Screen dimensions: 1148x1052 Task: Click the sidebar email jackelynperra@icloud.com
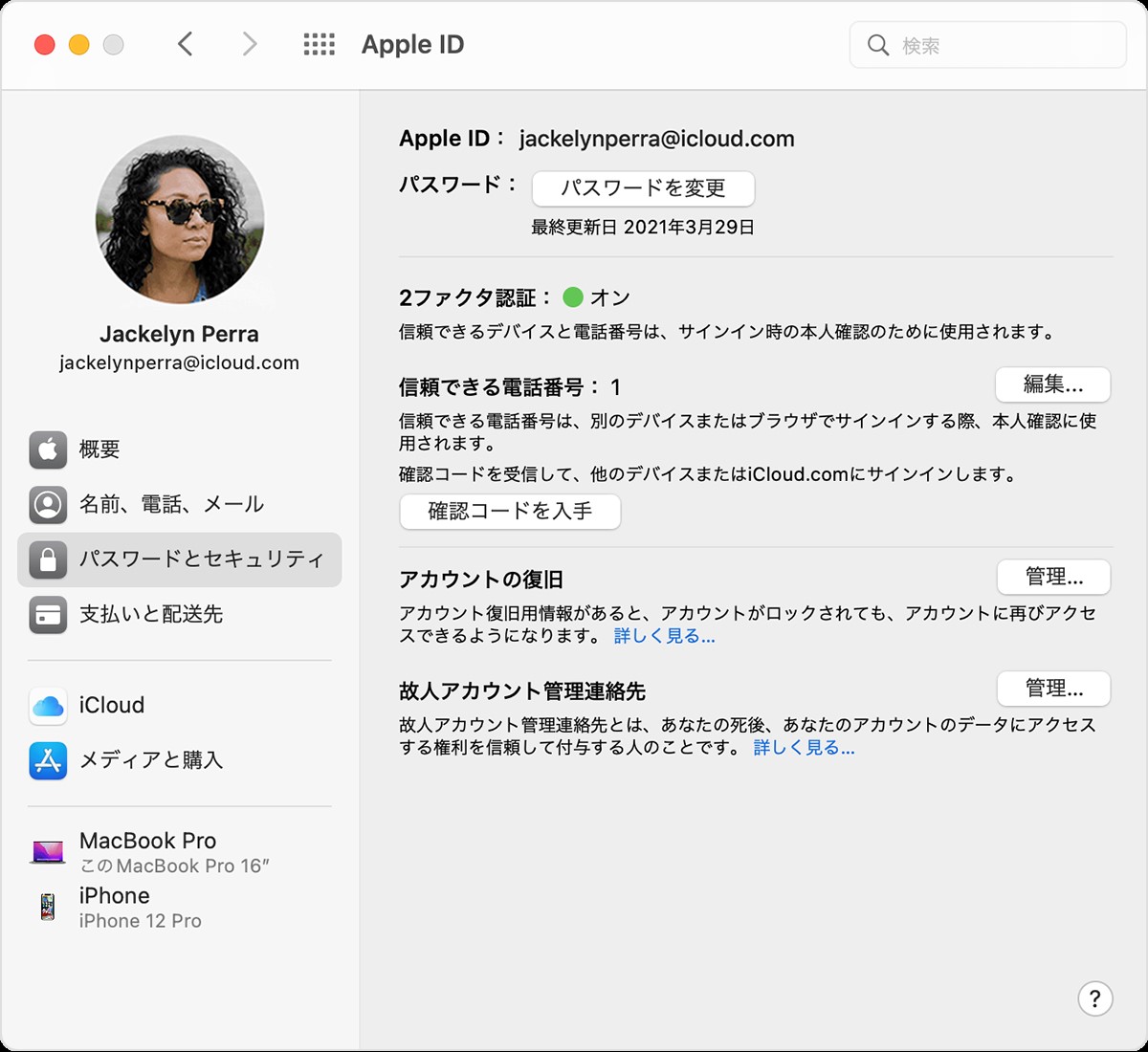point(179,363)
